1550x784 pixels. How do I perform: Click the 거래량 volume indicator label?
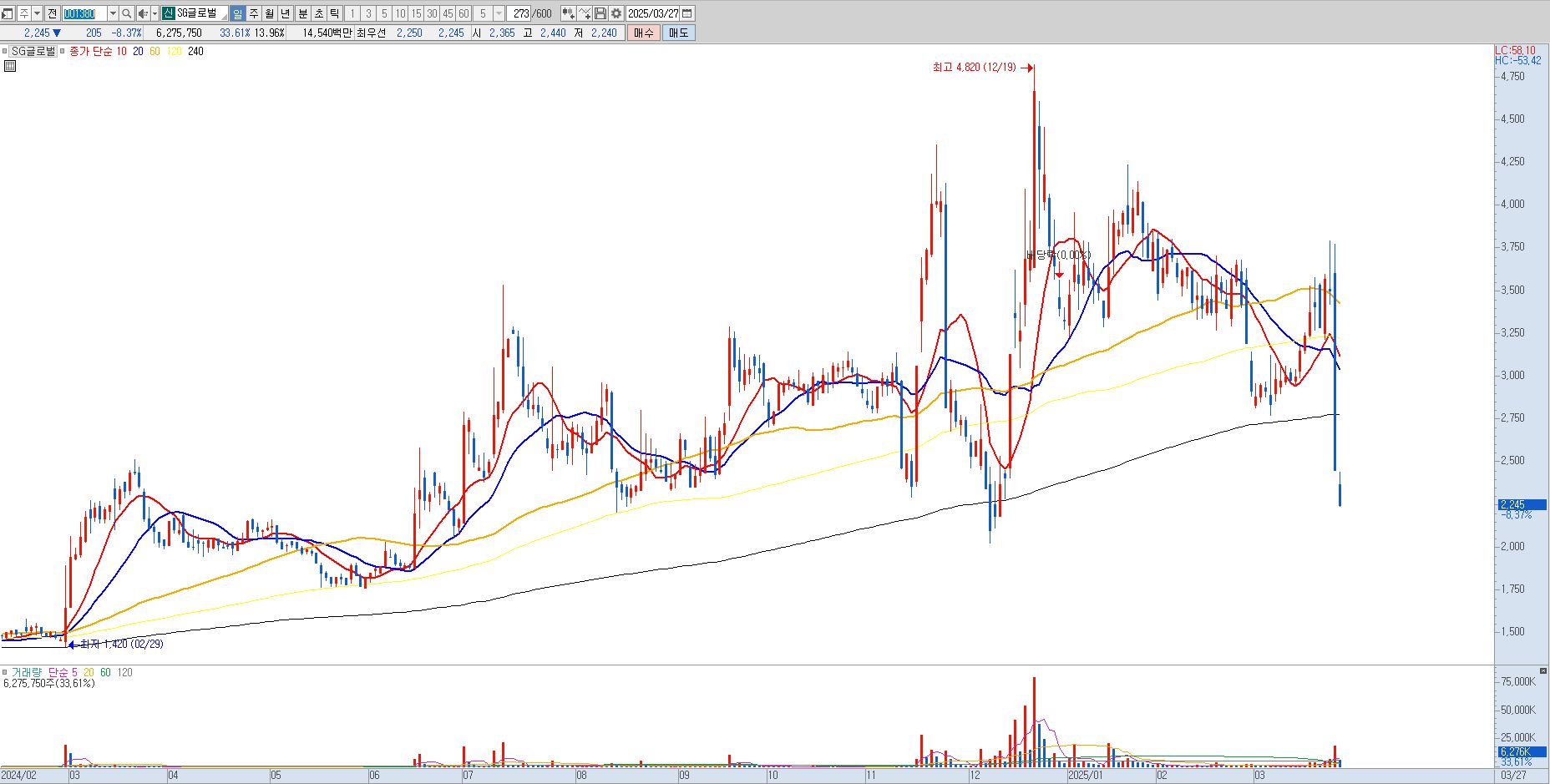(x=26, y=672)
